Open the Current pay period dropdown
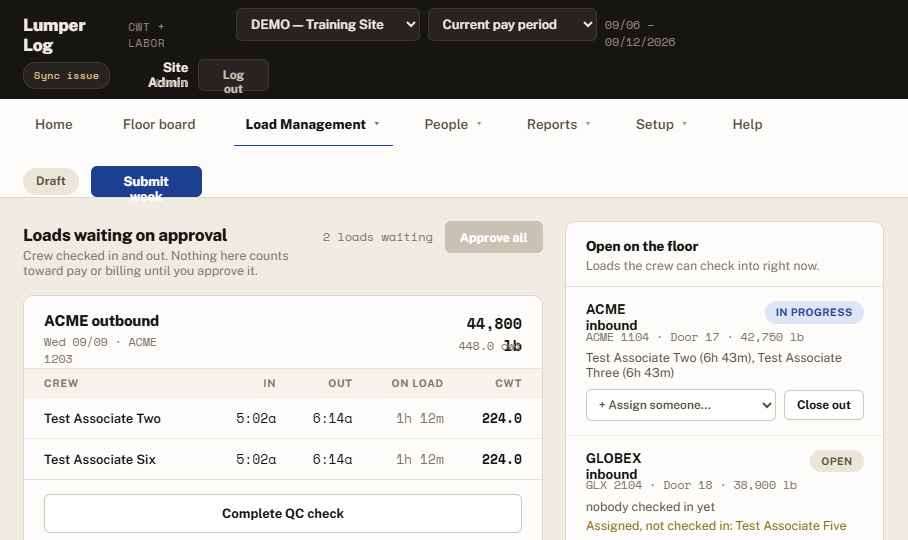This screenshot has width=908, height=540. pyautogui.click(x=512, y=25)
